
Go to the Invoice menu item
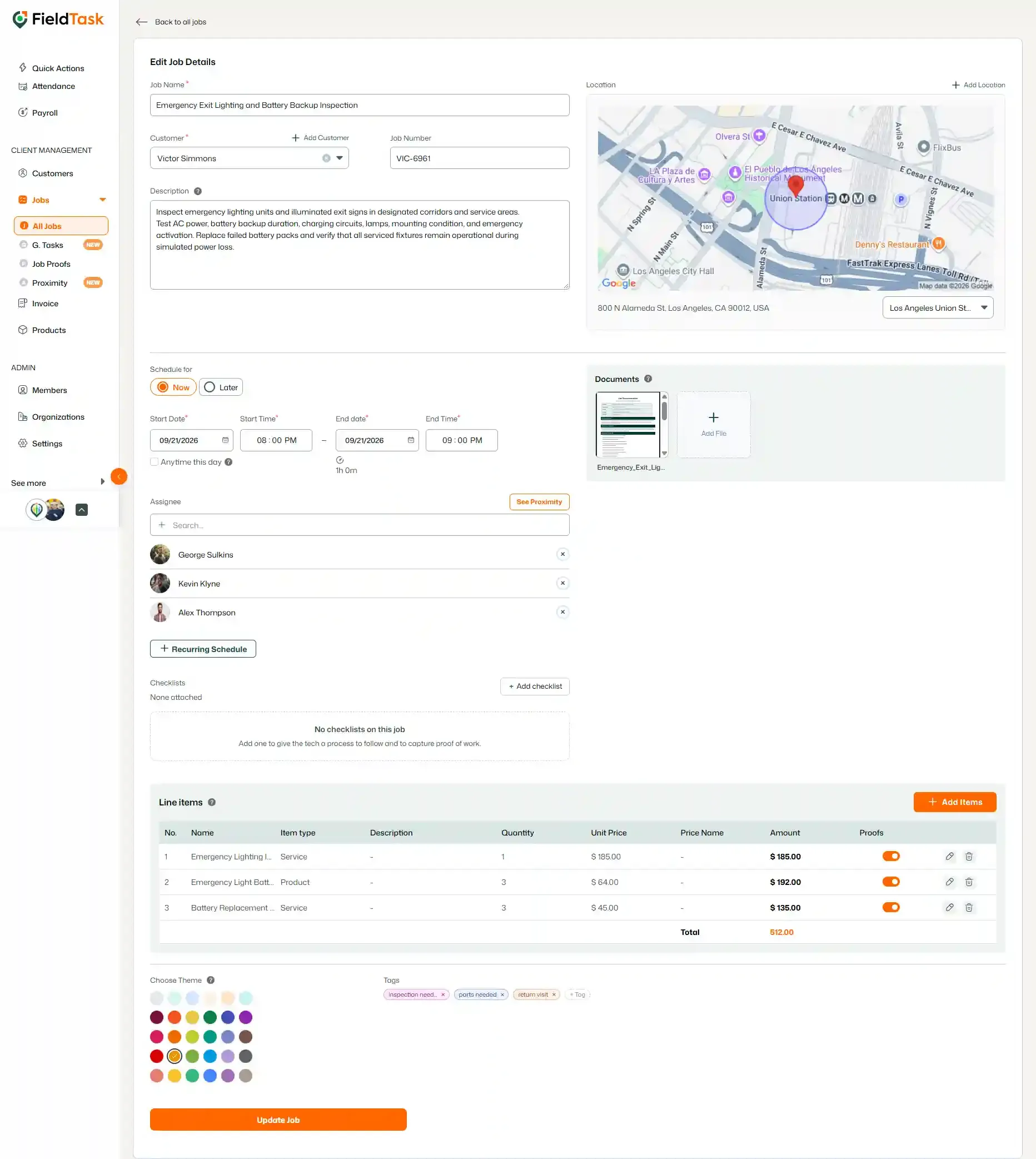tap(45, 304)
